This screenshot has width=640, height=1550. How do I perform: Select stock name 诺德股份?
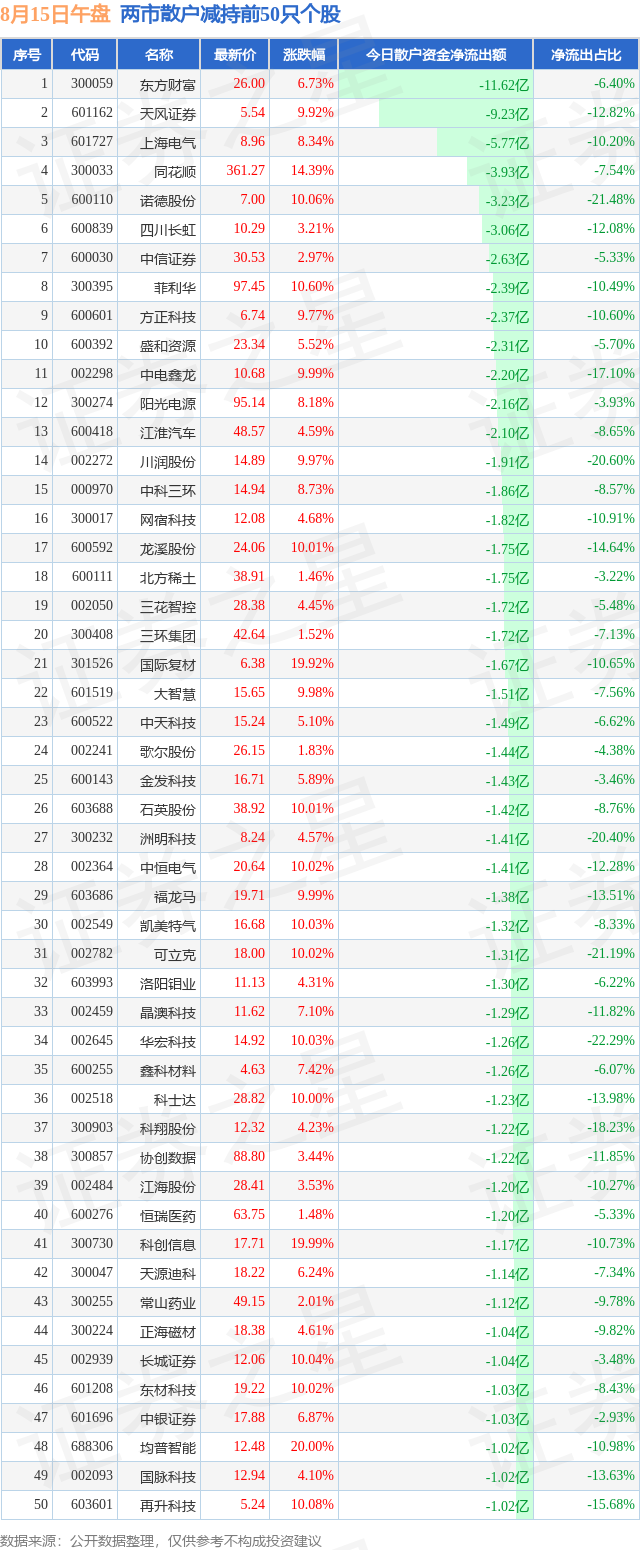[168, 200]
